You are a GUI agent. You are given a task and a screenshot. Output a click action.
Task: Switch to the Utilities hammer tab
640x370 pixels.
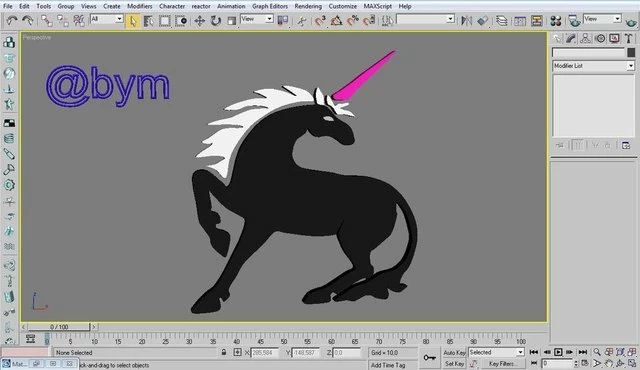[x=629, y=38]
